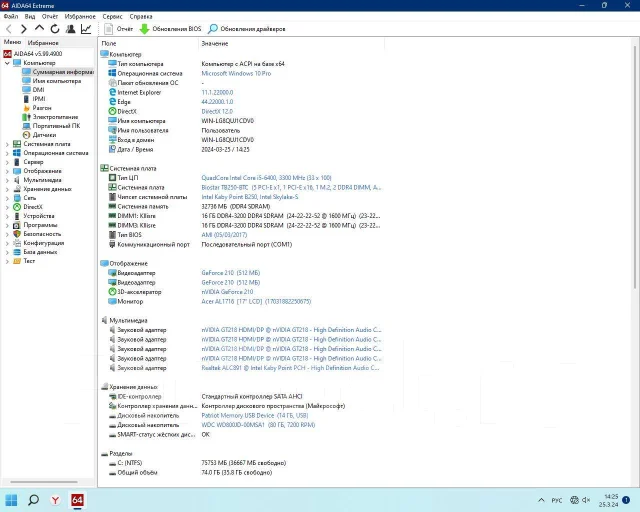Select DMI item in the tree
The width and height of the screenshot is (640, 512).
pyautogui.click(x=33, y=90)
